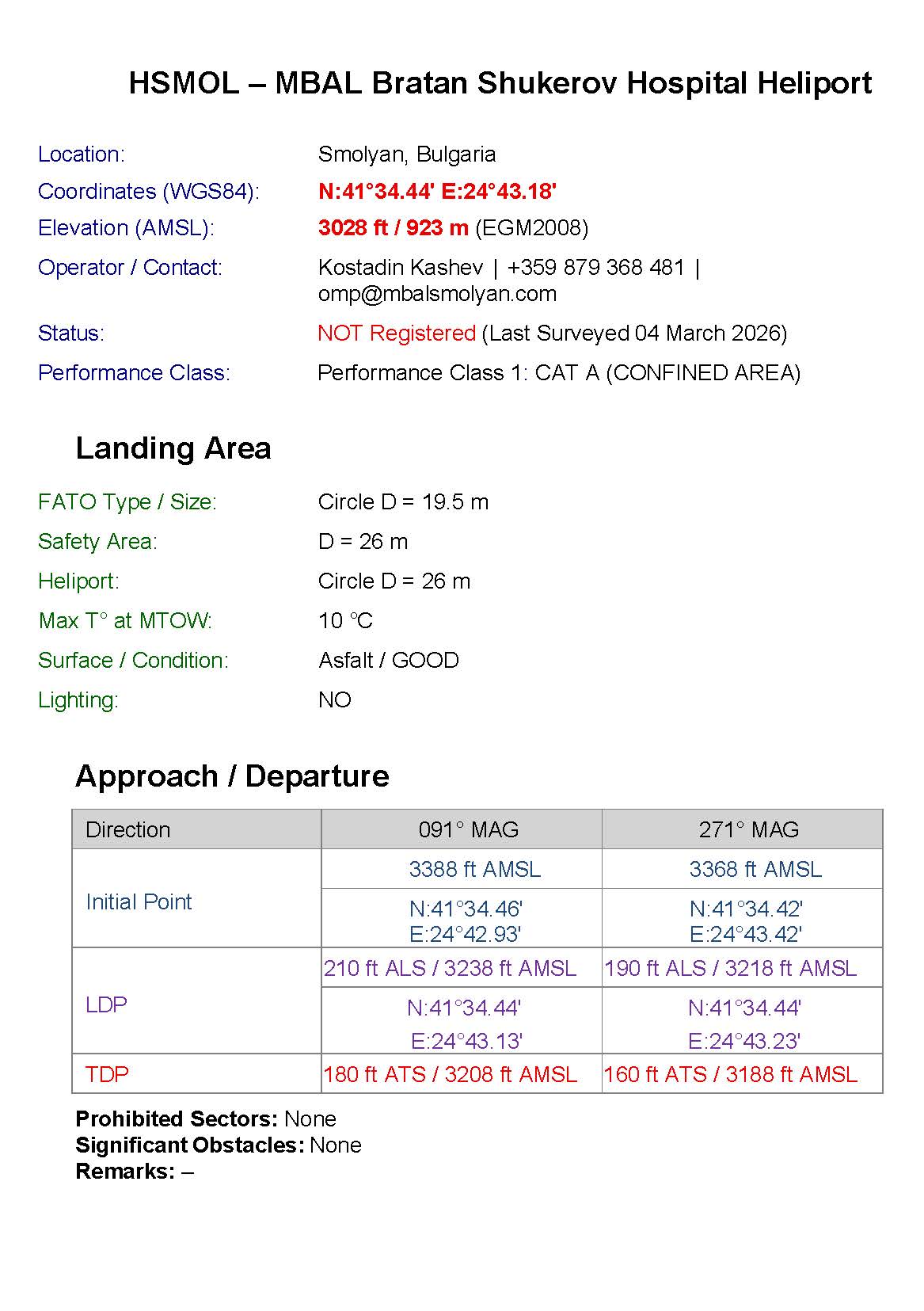924x1311 pixels.
Task: Click the red coordinates "N:41°34.44' E:24°43.18'"
Action: (x=437, y=192)
